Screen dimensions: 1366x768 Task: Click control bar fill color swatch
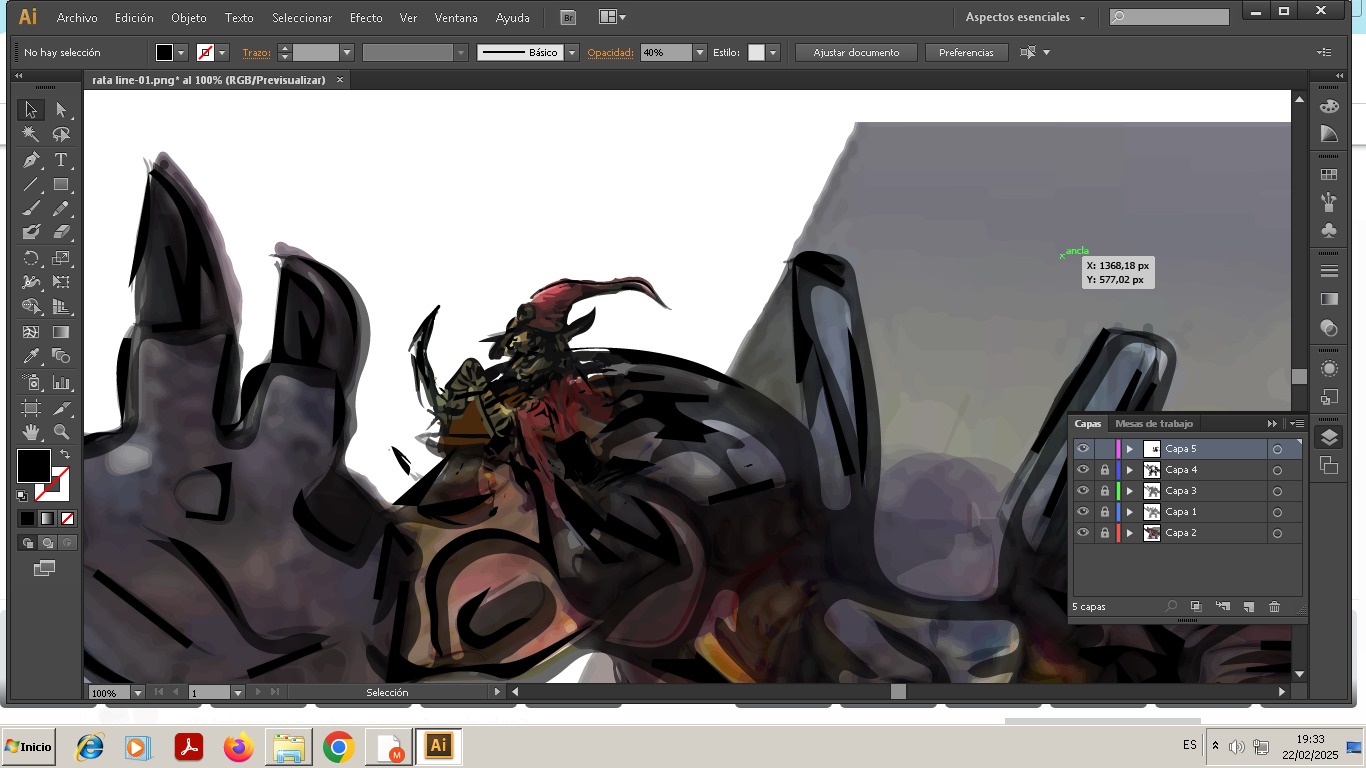[x=165, y=52]
